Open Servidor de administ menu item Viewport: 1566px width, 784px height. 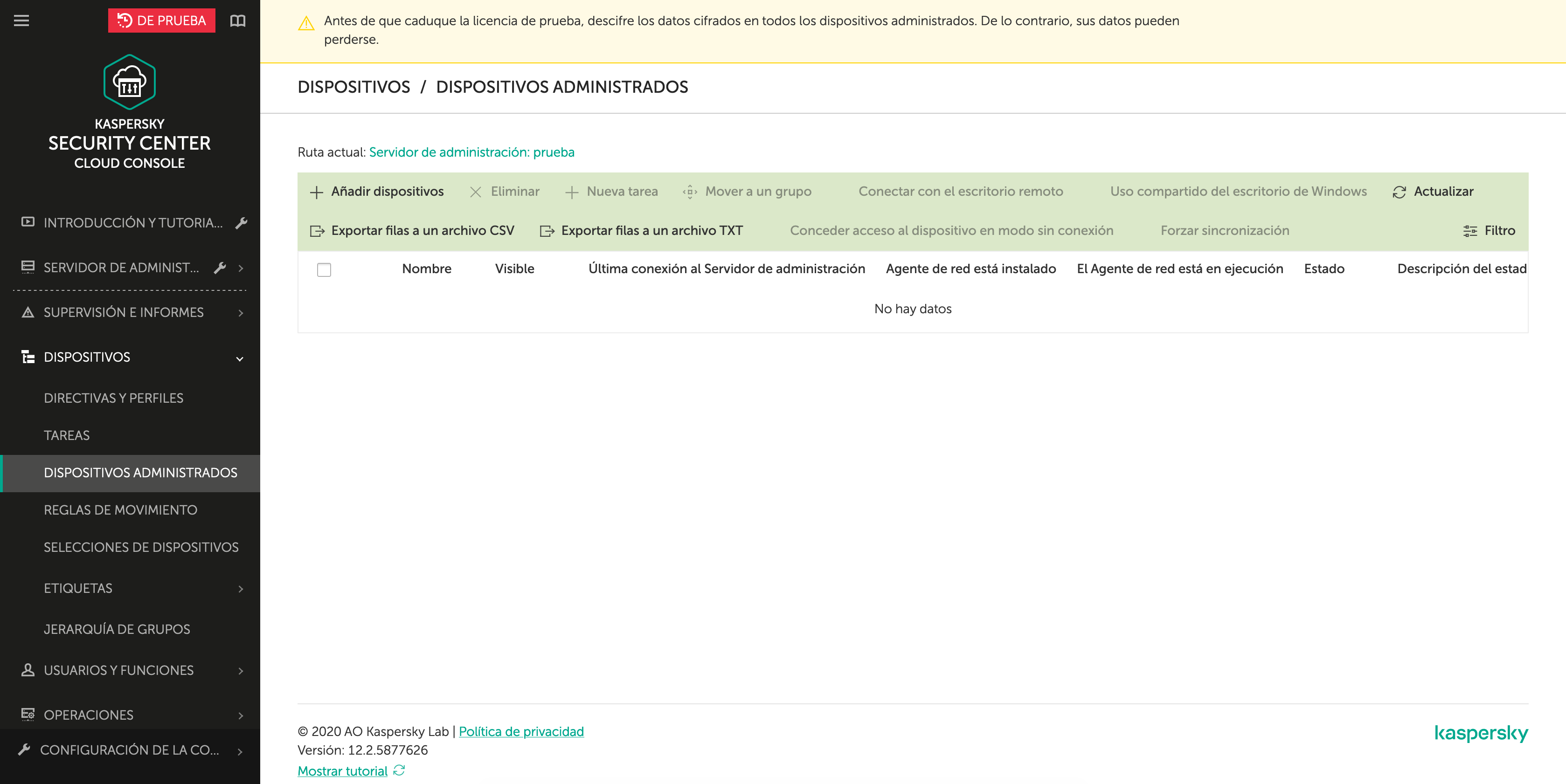click(x=122, y=268)
